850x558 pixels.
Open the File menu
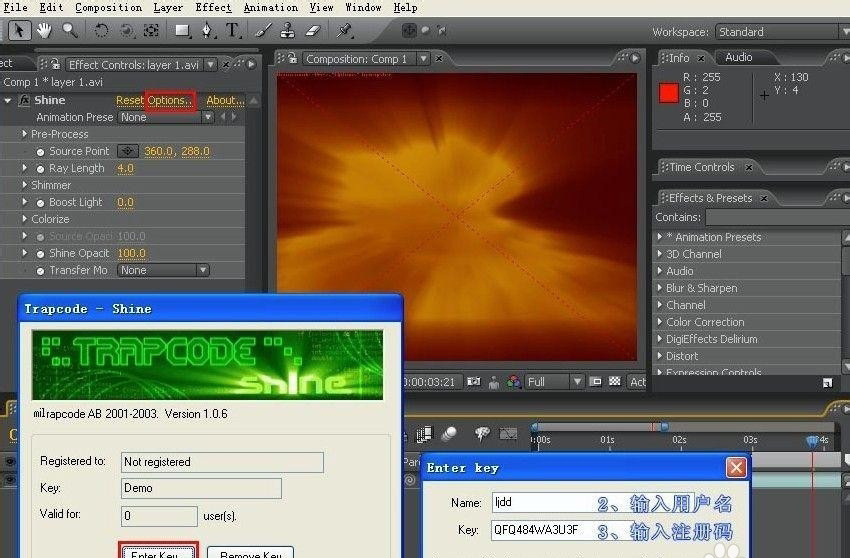pos(16,8)
